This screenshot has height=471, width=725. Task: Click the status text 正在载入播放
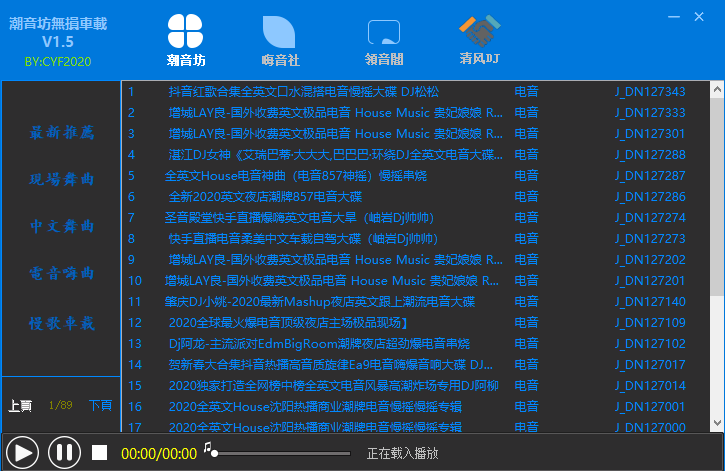point(402,453)
